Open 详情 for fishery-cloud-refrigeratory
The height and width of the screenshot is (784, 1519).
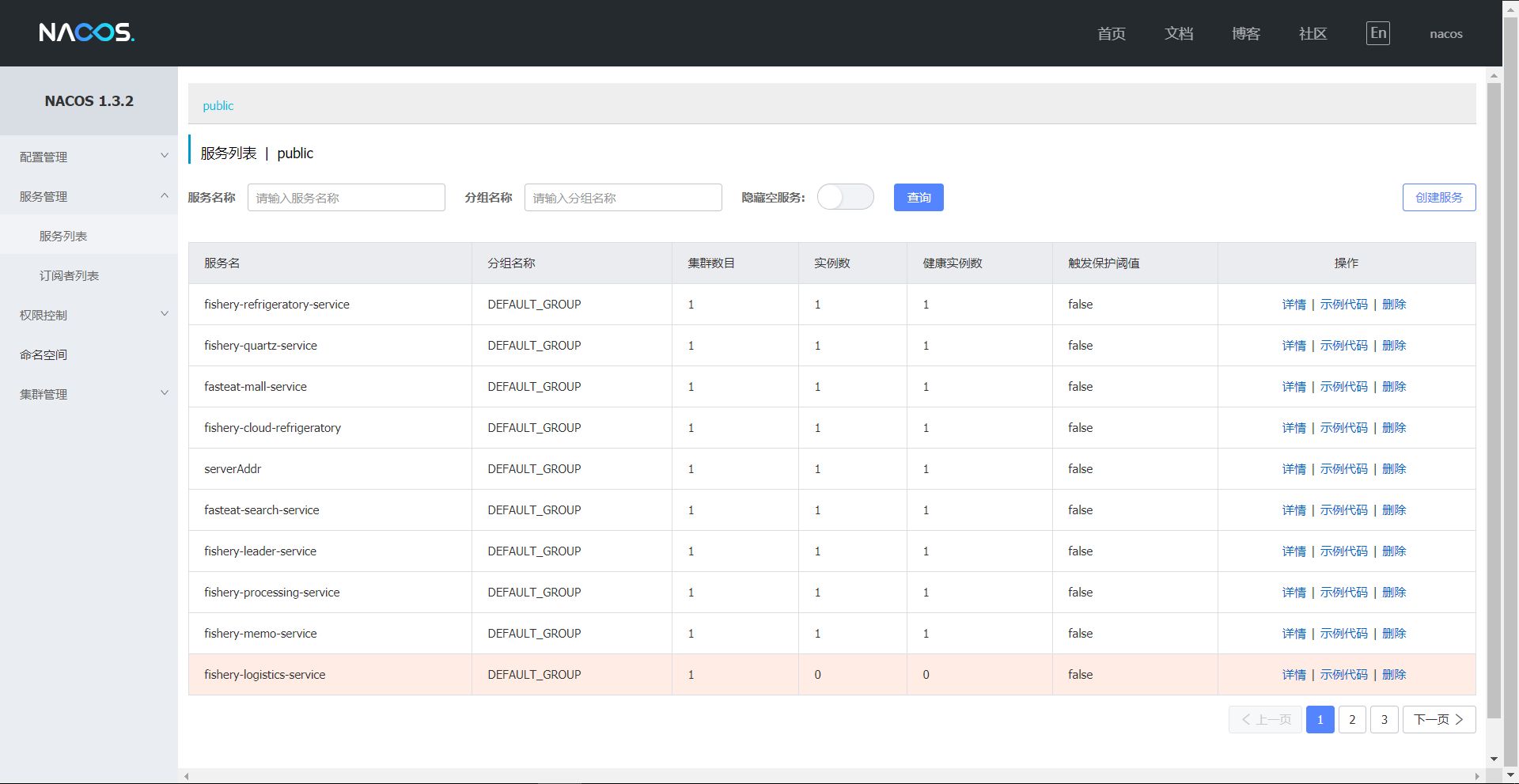coord(1294,427)
